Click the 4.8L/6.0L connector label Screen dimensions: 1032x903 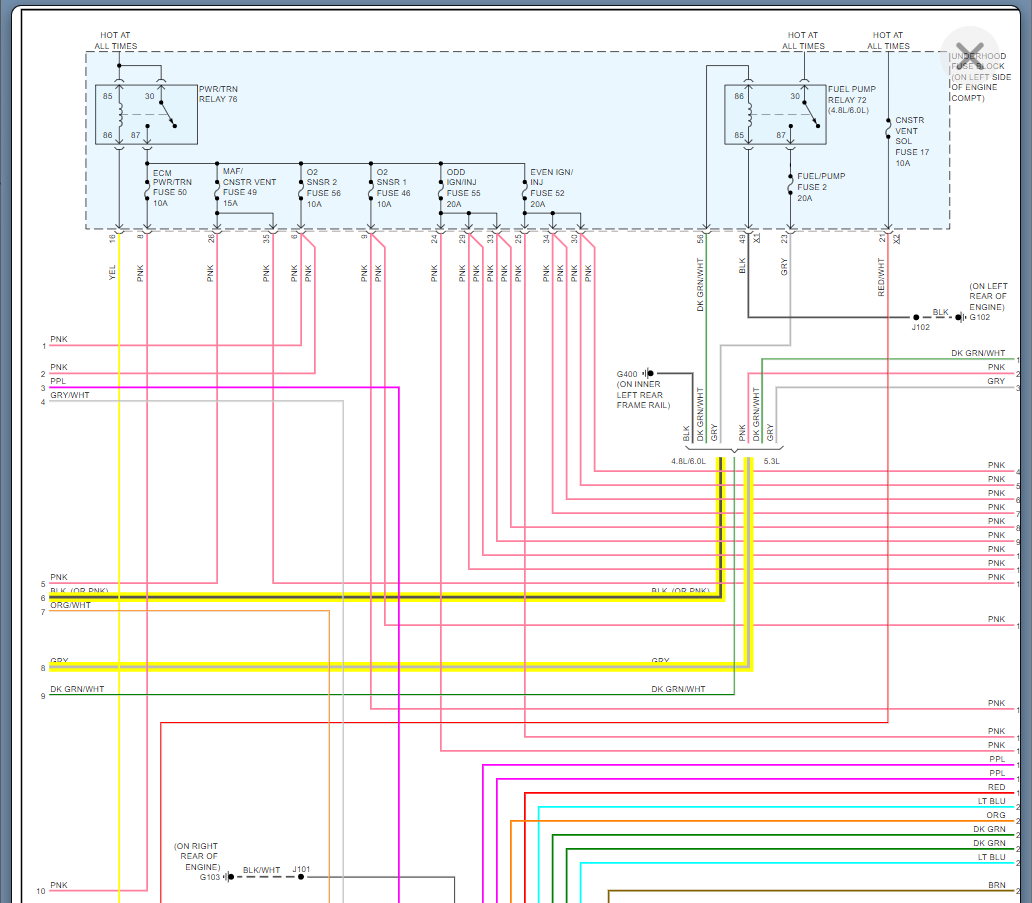pos(688,462)
